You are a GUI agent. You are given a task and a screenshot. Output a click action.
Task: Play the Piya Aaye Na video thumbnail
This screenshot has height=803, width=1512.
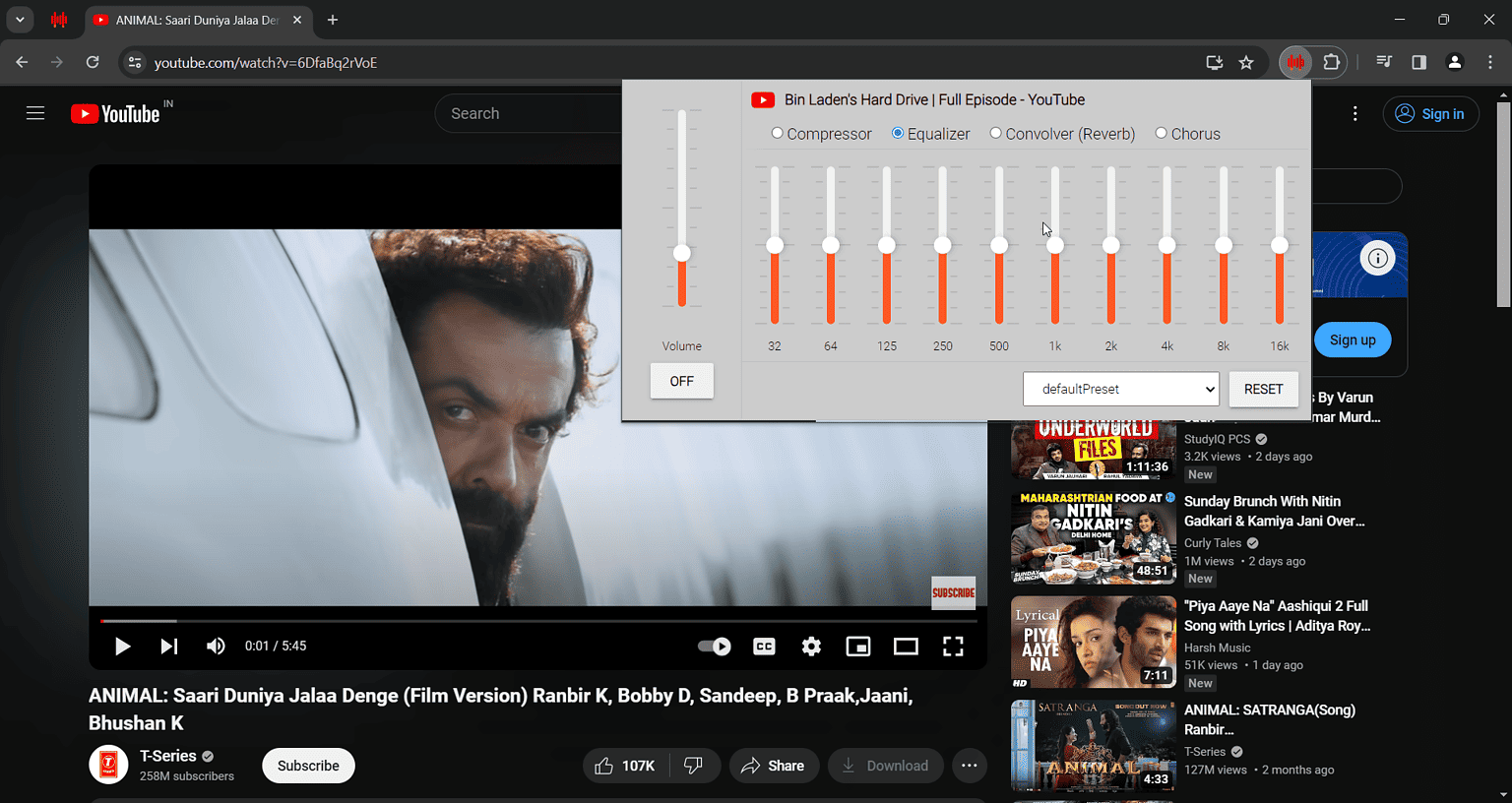[1093, 642]
